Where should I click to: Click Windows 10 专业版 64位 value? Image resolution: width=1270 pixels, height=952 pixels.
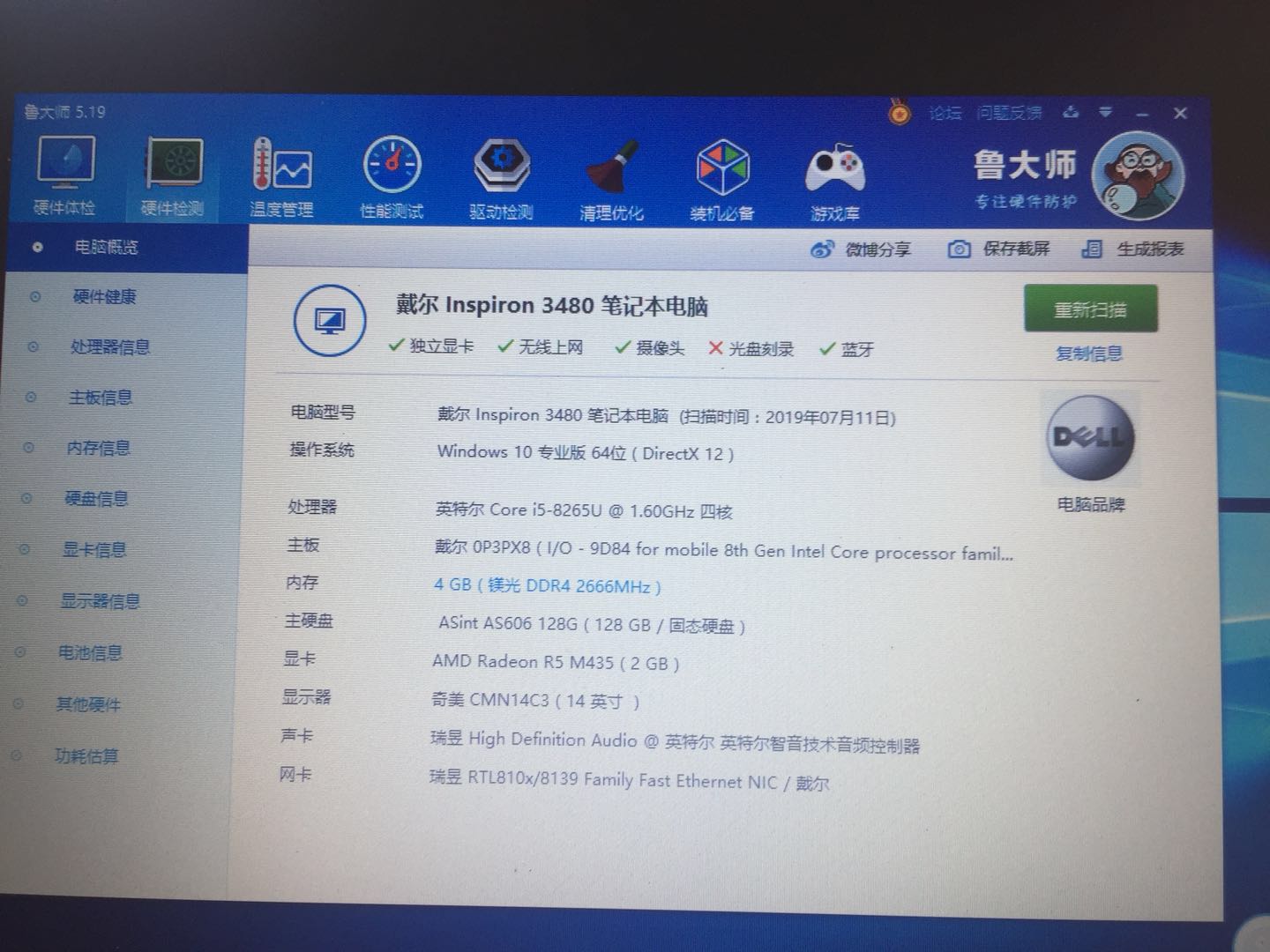(586, 453)
